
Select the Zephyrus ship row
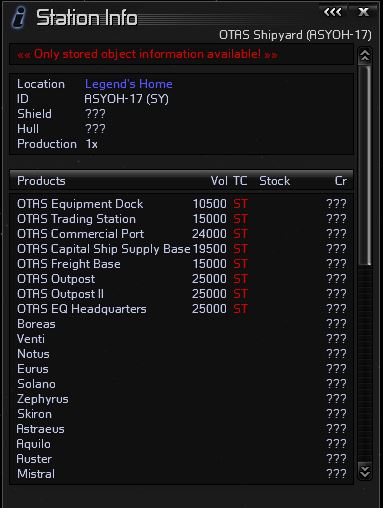click(x=181, y=399)
